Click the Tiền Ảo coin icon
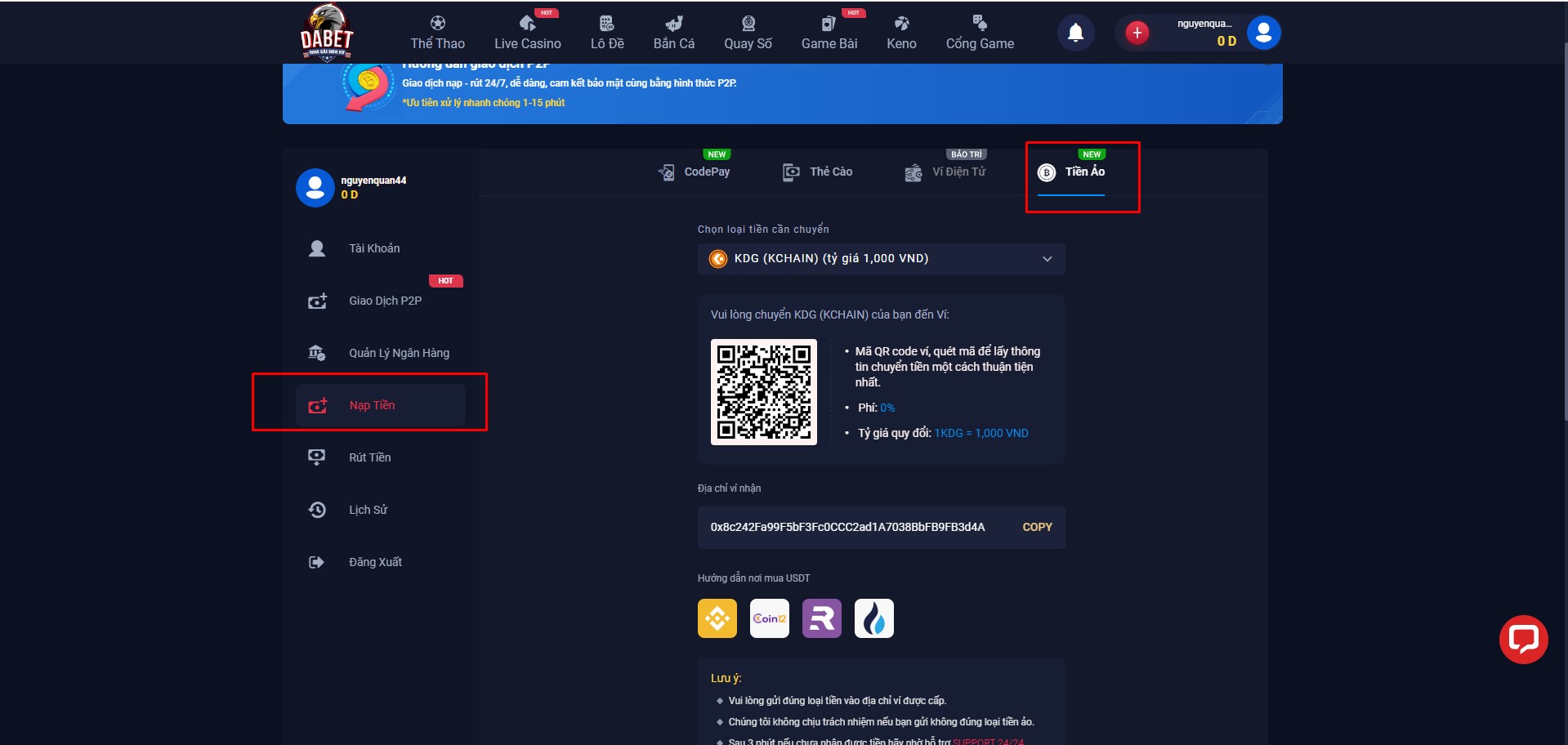Screen dimensions: 1568x745 click(x=1047, y=172)
